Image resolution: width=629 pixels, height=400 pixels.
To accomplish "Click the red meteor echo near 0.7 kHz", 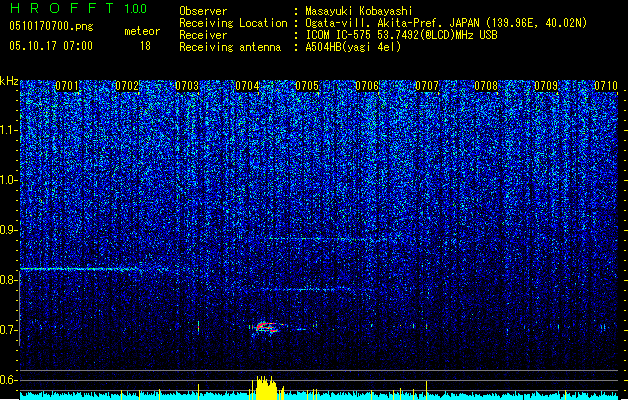I will coord(267,327).
